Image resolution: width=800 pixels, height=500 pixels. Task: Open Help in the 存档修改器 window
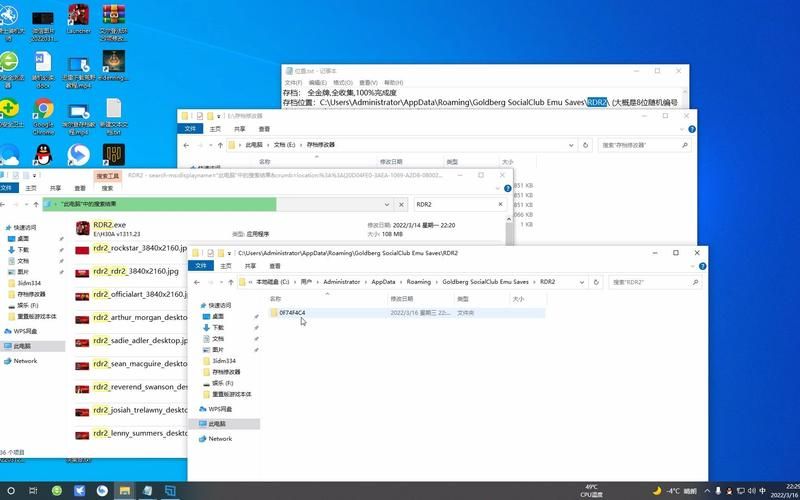pos(692,129)
